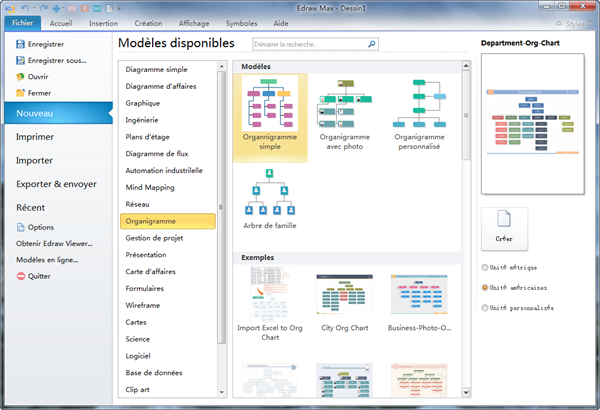Click the print preview icon in quick toolbar
The height and width of the screenshot is (410, 600).
(x=110, y=8)
